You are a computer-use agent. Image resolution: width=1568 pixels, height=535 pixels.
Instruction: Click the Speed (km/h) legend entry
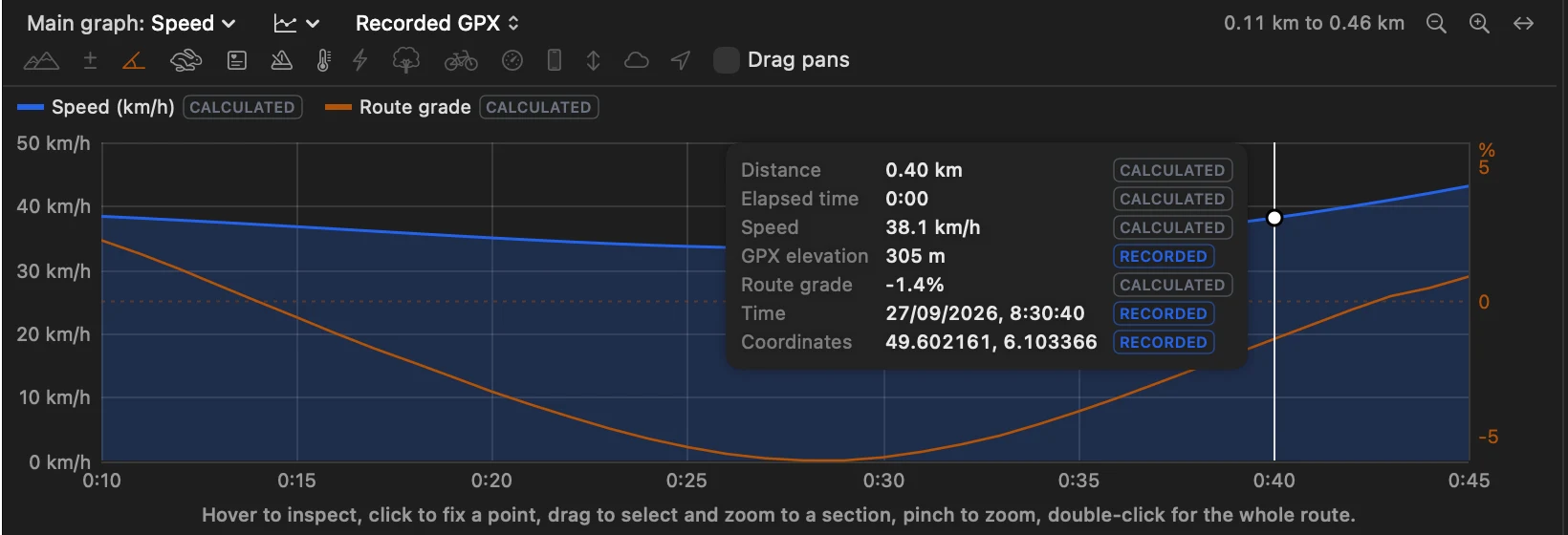point(113,107)
